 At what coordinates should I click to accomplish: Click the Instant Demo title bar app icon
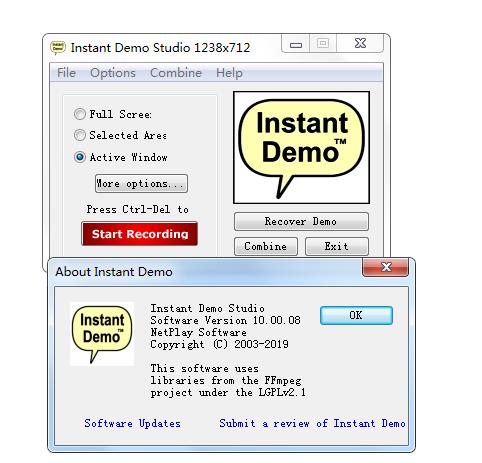tap(58, 48)
